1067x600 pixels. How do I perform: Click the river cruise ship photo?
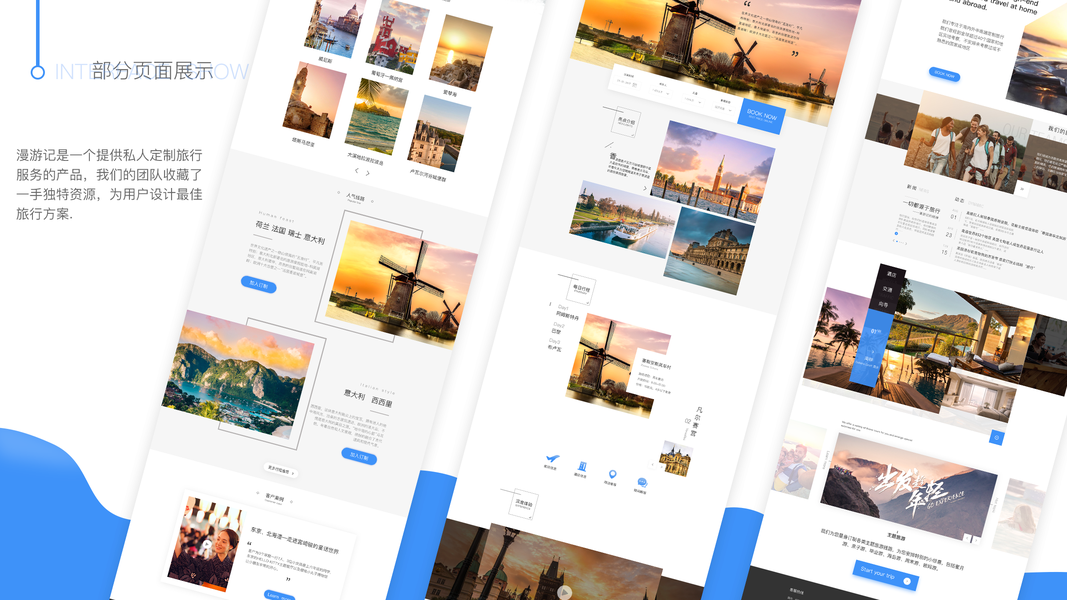(x=623, y=219)
